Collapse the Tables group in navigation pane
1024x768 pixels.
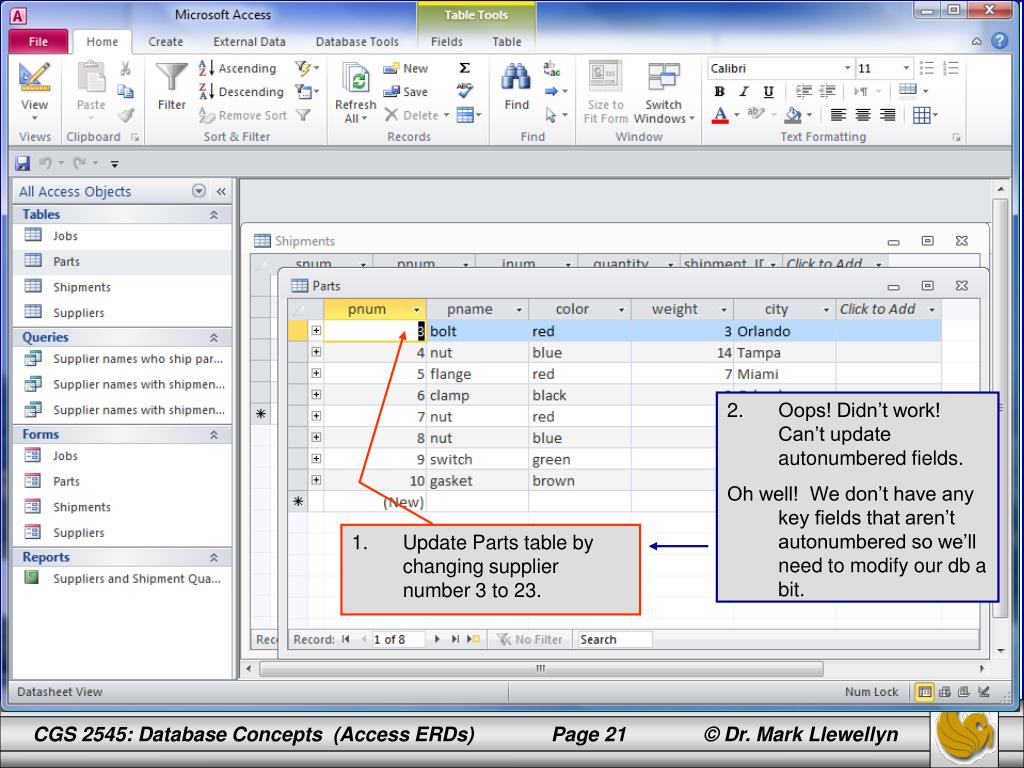(x=214, y=215)
